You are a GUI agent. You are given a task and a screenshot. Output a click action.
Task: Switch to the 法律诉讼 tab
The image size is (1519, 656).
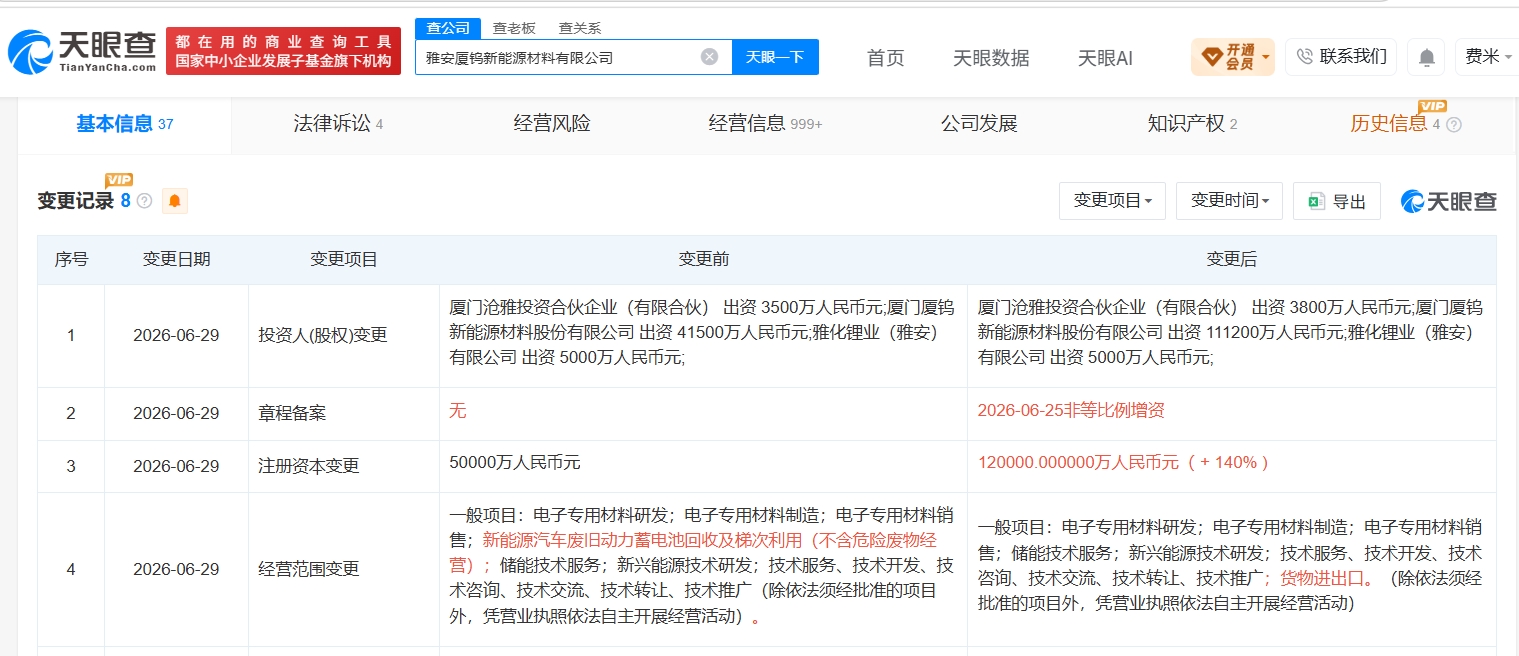tap(338, 124)
